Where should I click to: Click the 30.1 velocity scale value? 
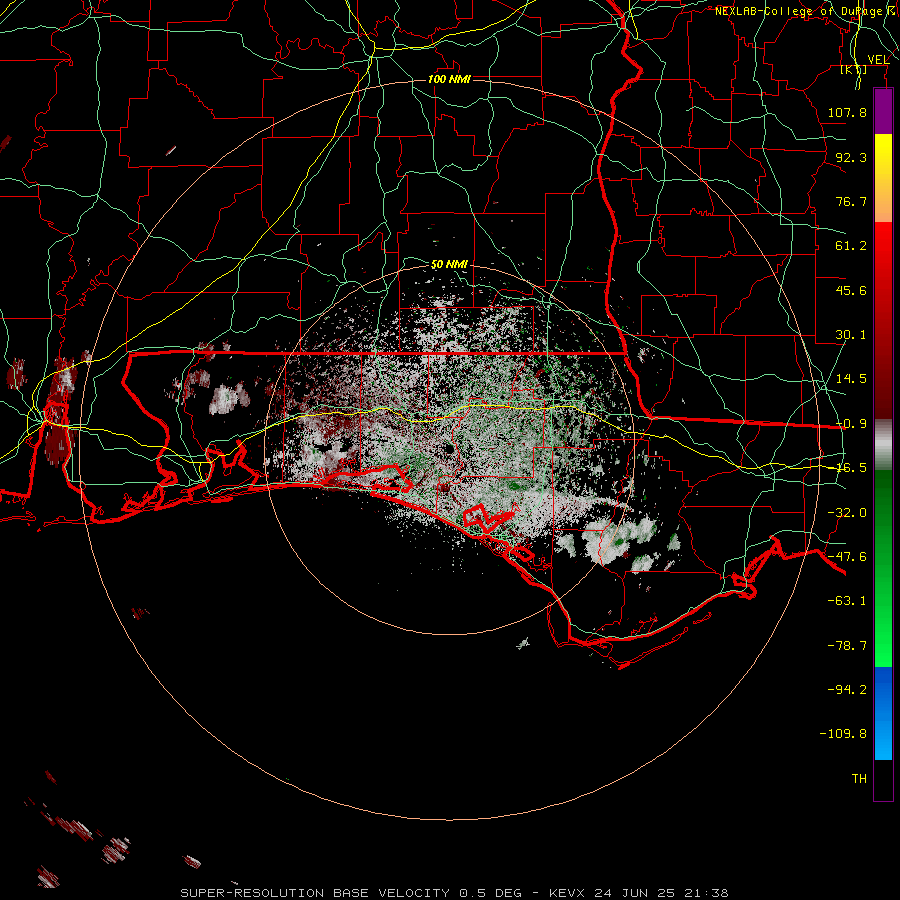[x=851, y=335]
